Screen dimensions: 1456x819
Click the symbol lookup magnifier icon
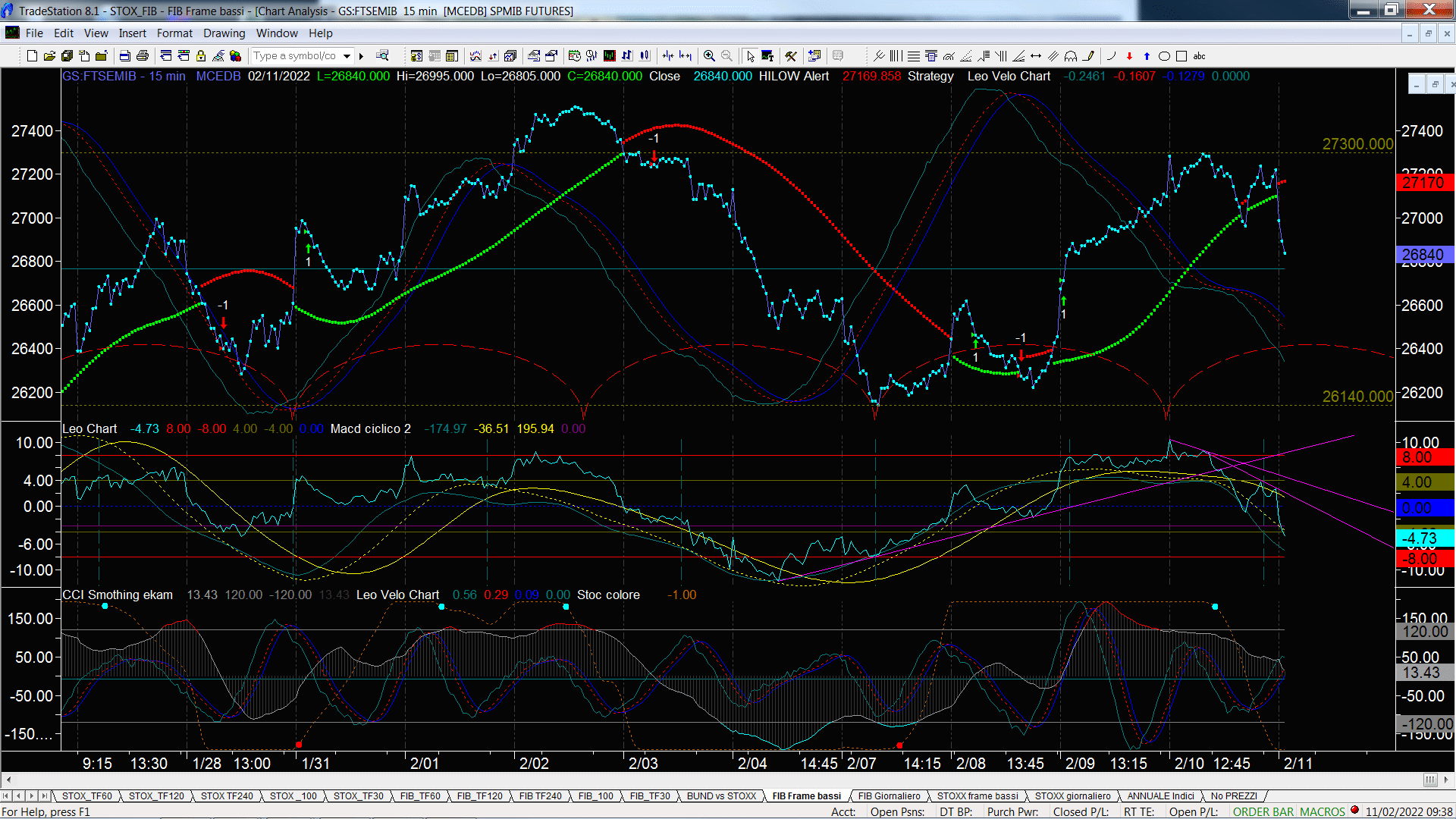(382, 55)
